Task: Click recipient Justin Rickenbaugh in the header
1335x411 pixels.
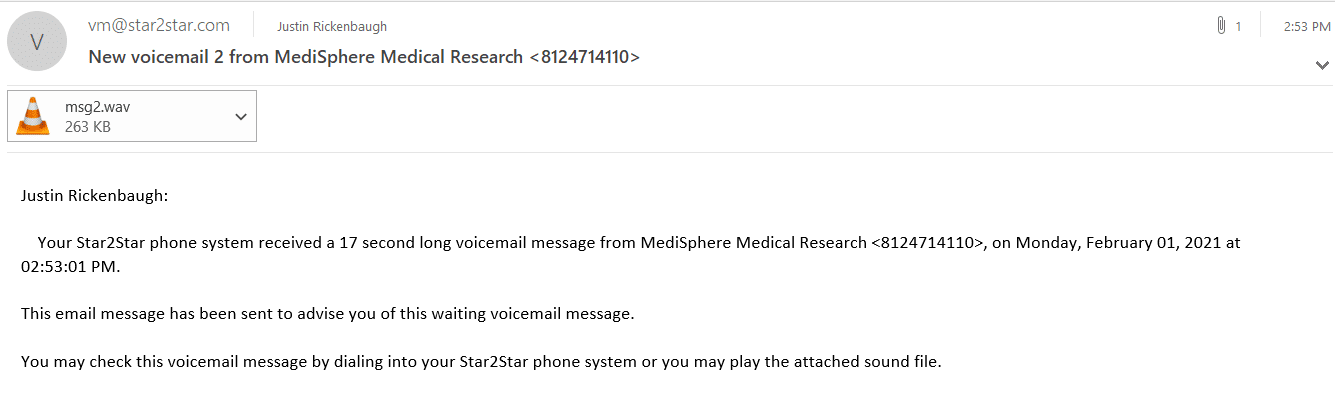Action: [332, 26]
